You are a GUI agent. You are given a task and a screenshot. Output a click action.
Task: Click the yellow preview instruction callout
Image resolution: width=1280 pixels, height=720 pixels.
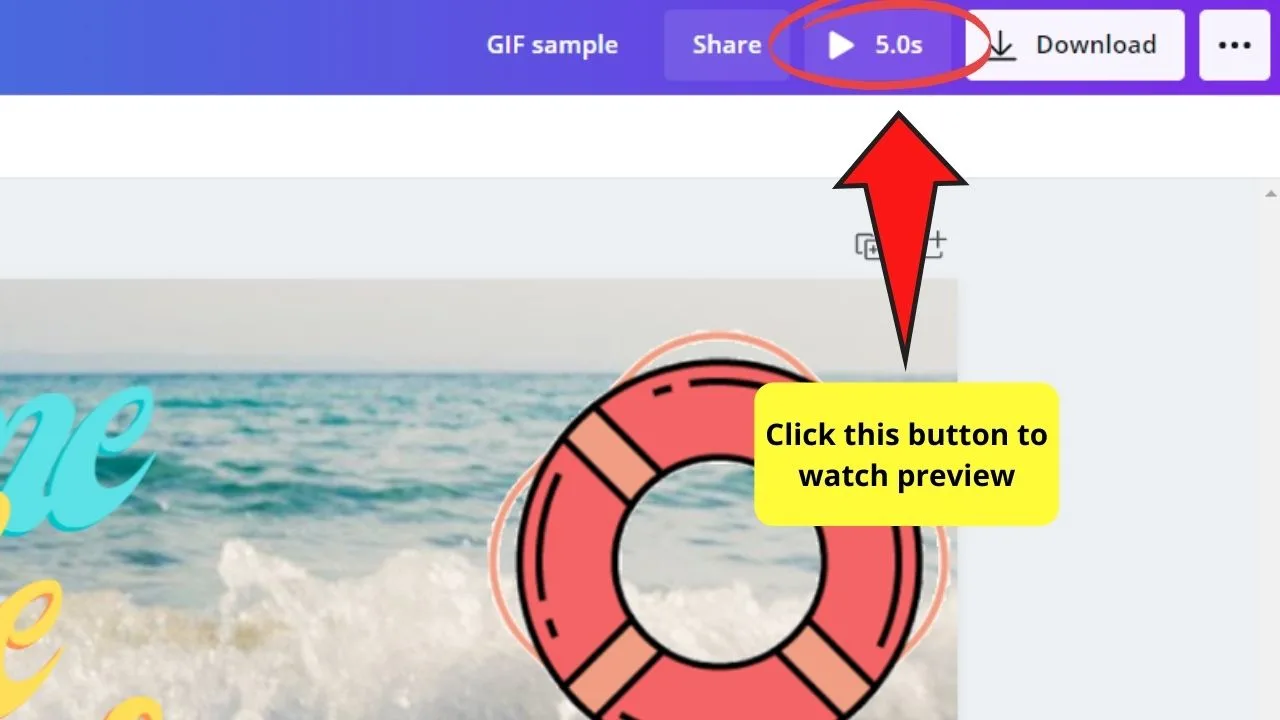906,454
